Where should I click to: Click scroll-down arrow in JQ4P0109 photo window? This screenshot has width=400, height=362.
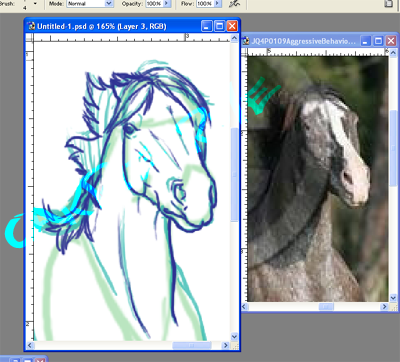click(393, 298)
